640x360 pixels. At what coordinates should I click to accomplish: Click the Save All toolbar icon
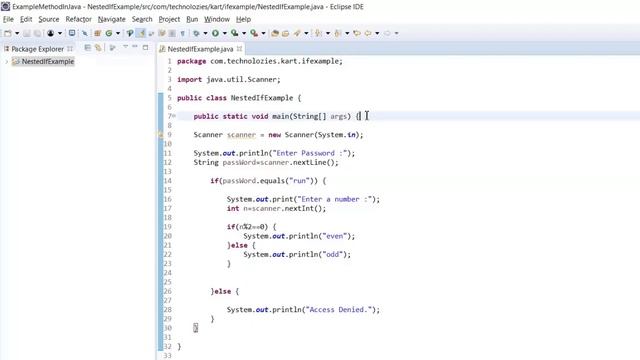point(37,33)
